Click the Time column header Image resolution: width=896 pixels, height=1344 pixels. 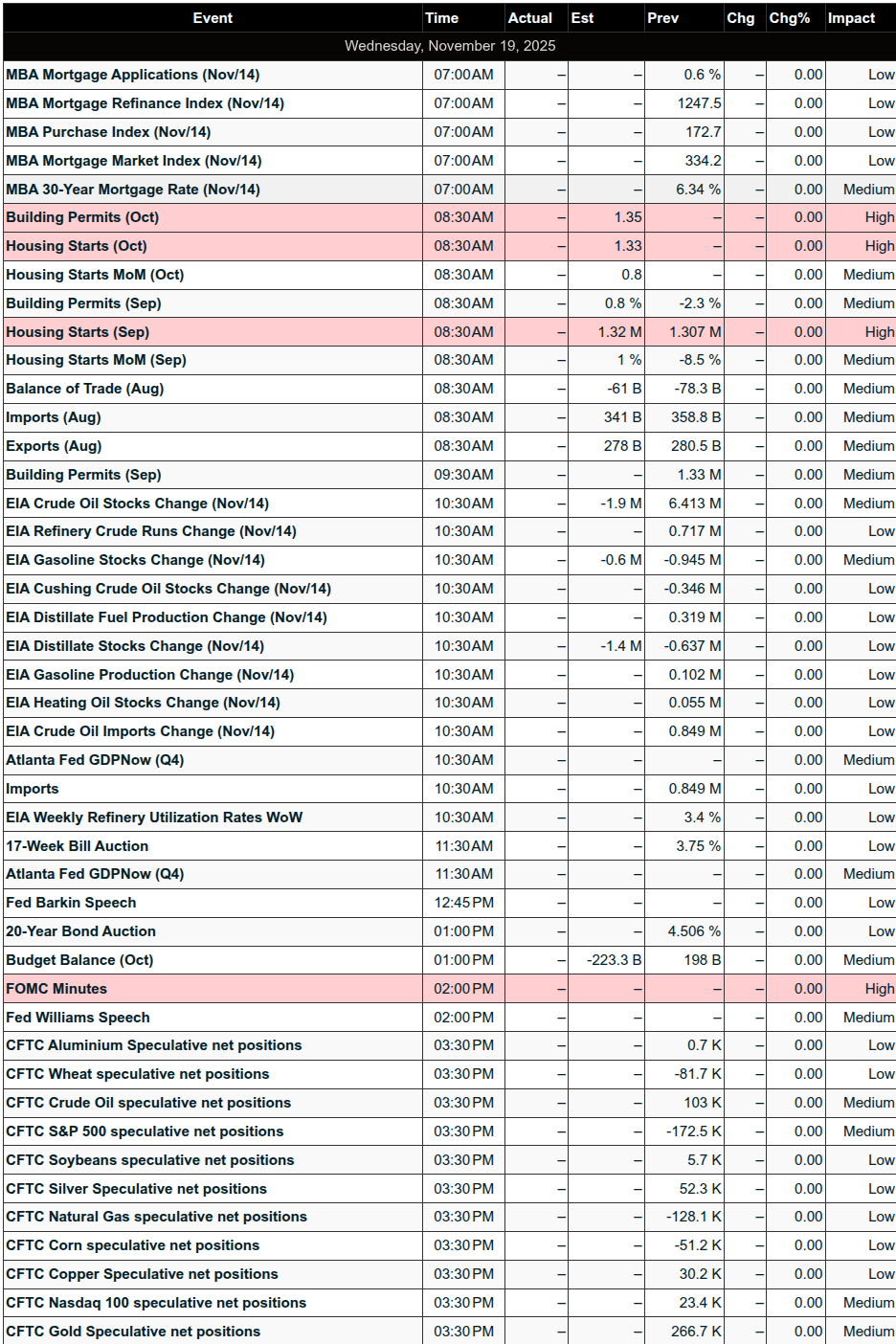coord(442,18)
